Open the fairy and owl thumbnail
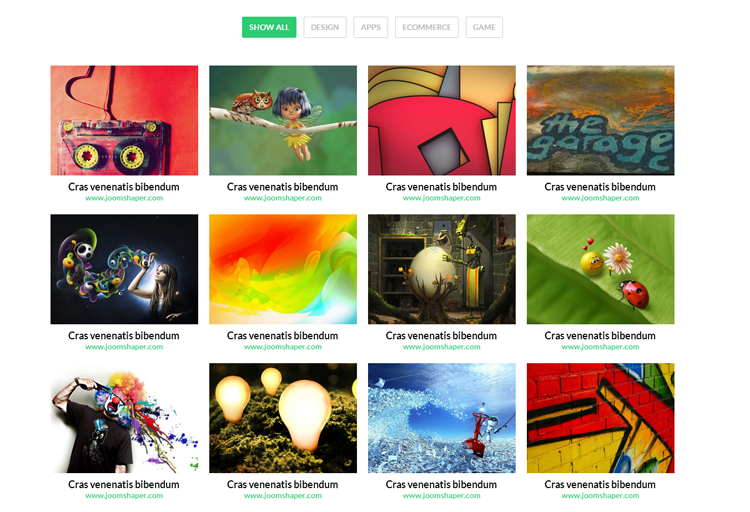750x512 pixels. tap(283, 121)
